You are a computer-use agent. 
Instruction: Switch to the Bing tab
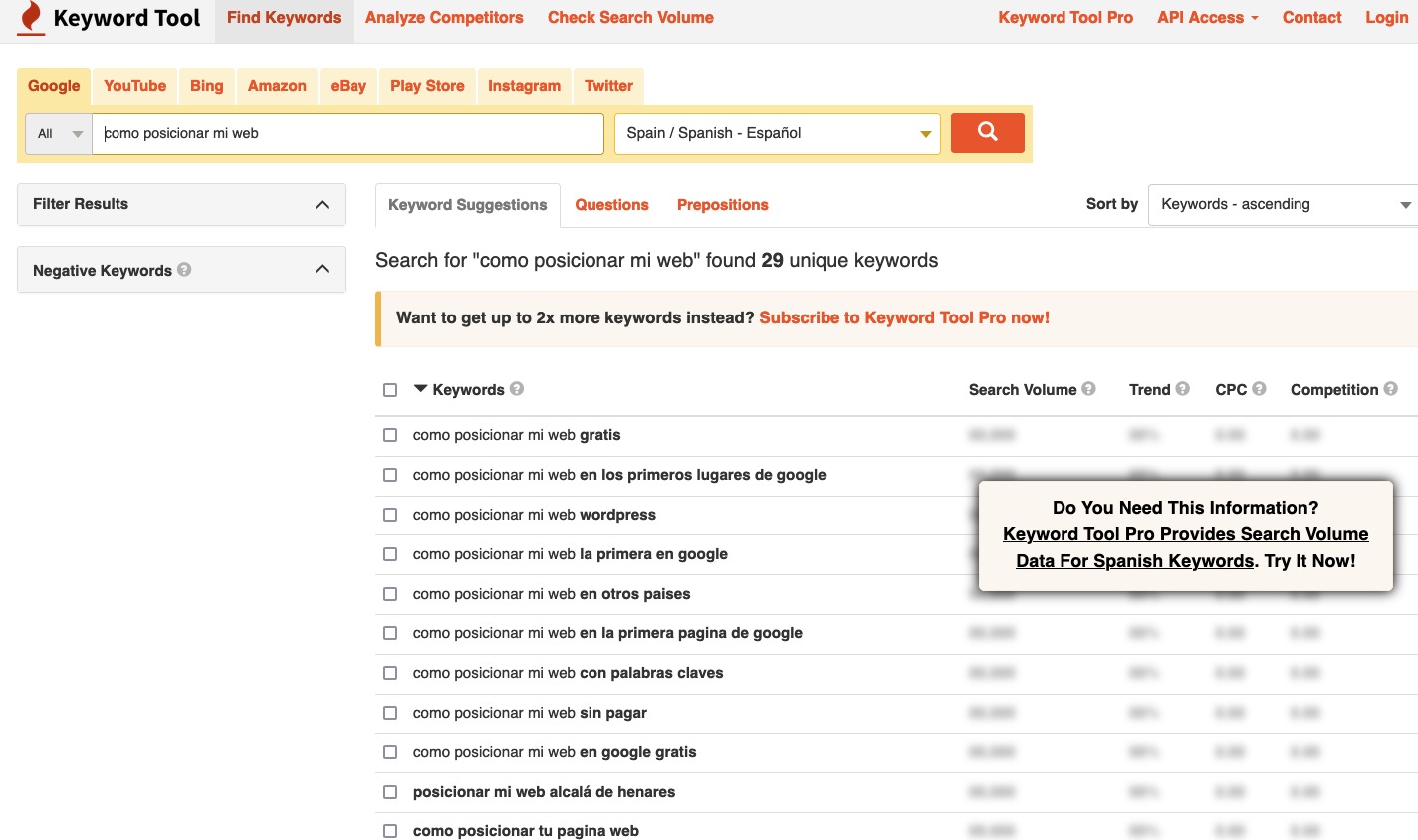click(x=207, y=86)
